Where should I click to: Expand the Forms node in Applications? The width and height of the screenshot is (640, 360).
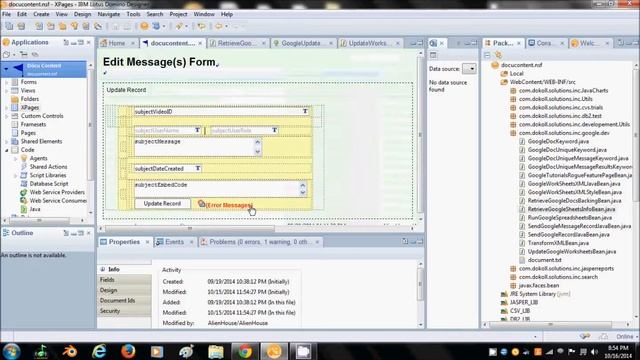pyautogui.click(x=7, y=82)
